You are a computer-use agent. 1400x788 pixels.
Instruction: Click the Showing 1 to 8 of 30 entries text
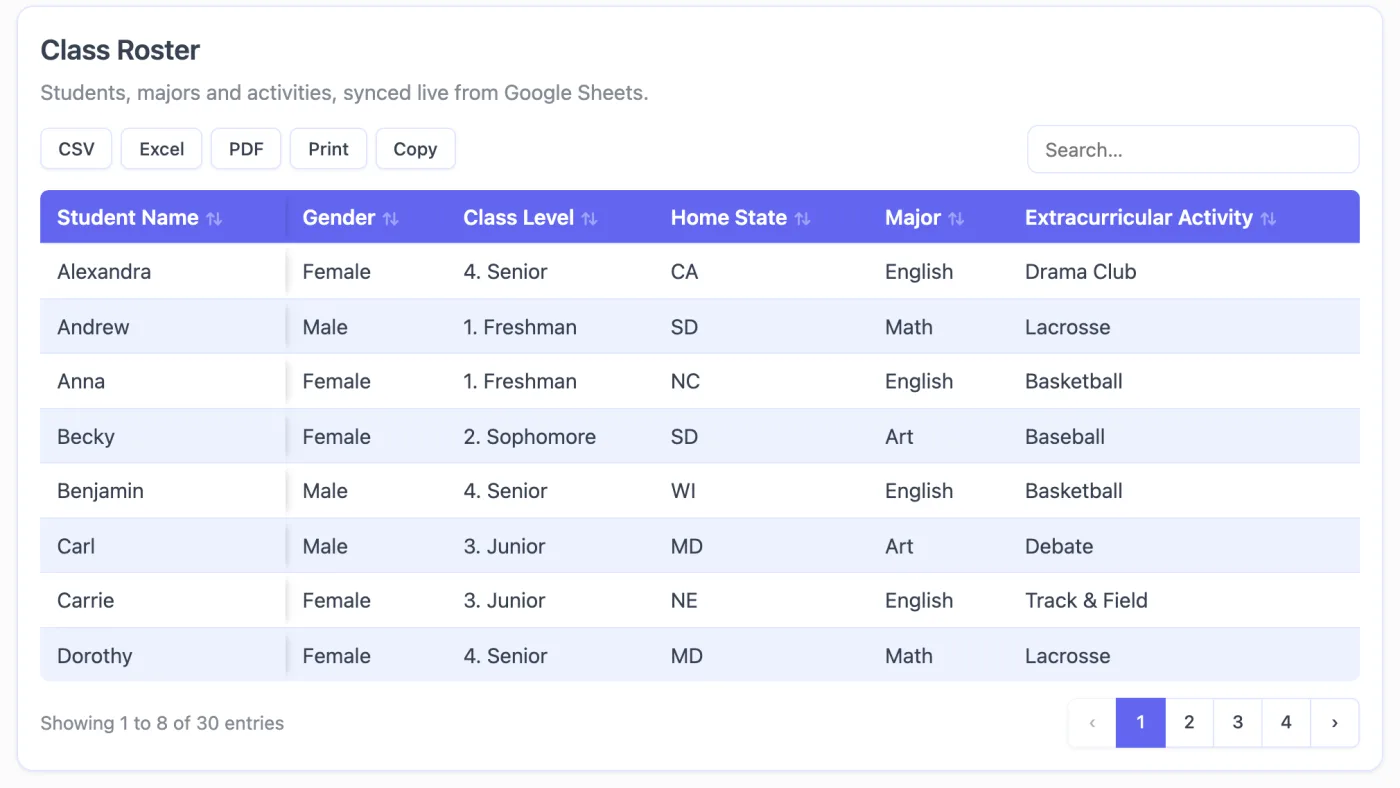[x=162, y=723]
